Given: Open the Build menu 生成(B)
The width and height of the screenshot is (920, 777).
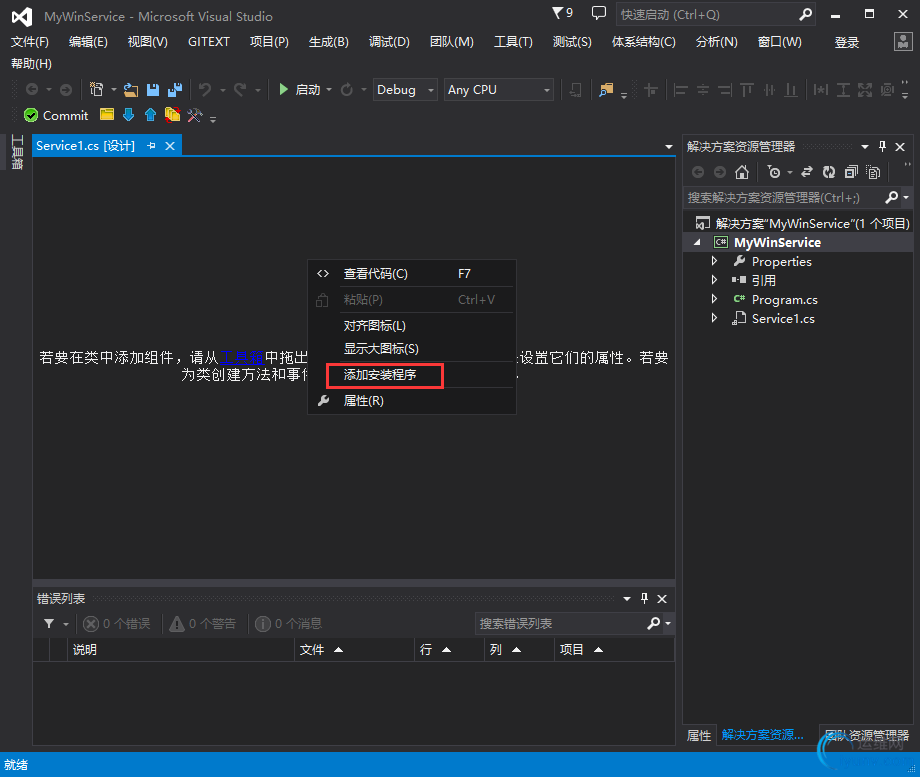Looking at the screenshot, I should point(329,42).
